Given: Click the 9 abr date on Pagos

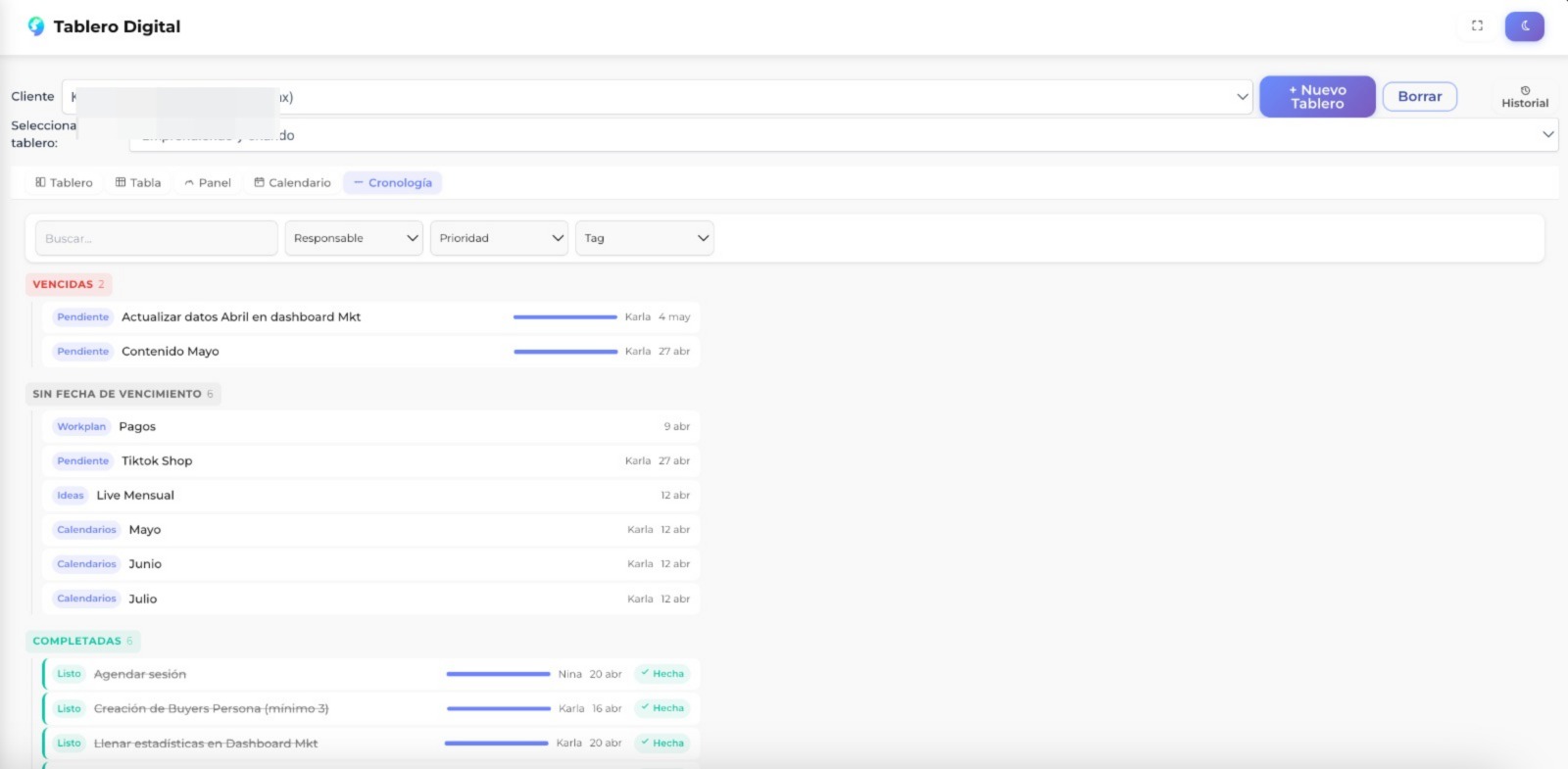Looking at the screenshot, I should 677,427.
